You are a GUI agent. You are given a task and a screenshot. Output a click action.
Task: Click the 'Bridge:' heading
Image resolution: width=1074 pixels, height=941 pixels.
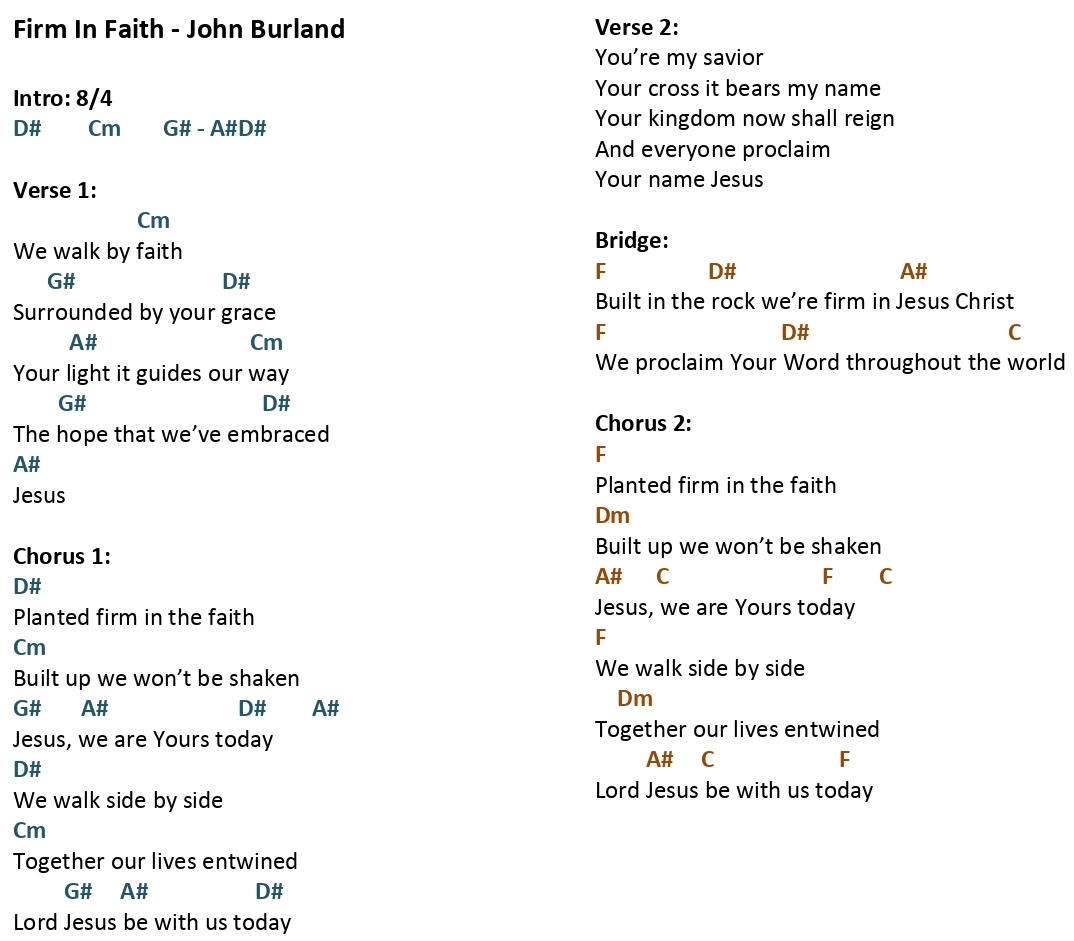[632, 240]
